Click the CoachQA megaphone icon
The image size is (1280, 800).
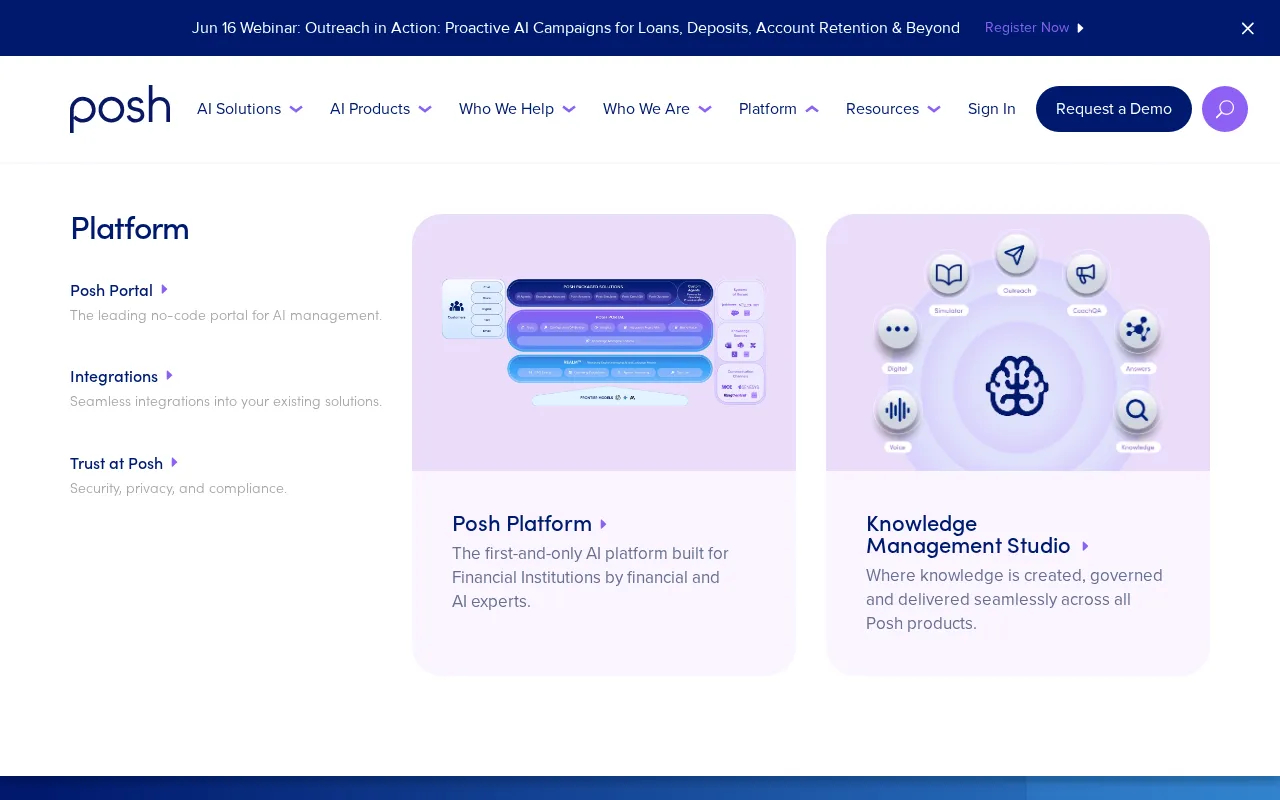(1086, 273)
